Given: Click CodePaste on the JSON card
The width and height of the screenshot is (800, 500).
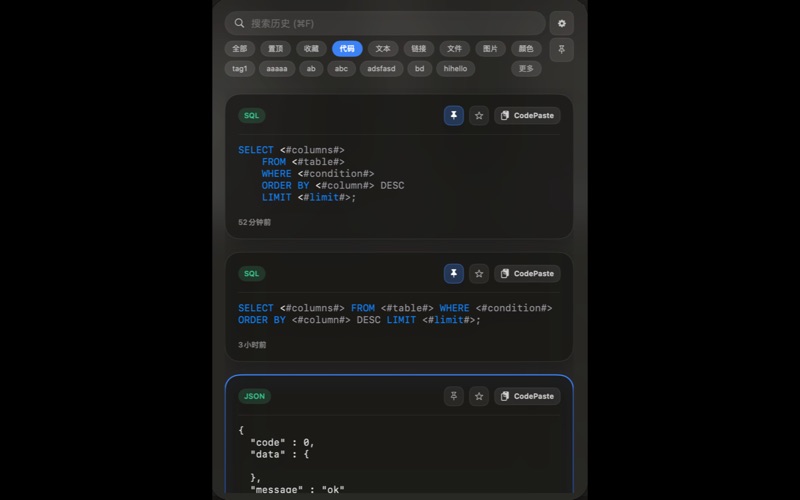Looking at the screenshot, I should coord(527,396).
